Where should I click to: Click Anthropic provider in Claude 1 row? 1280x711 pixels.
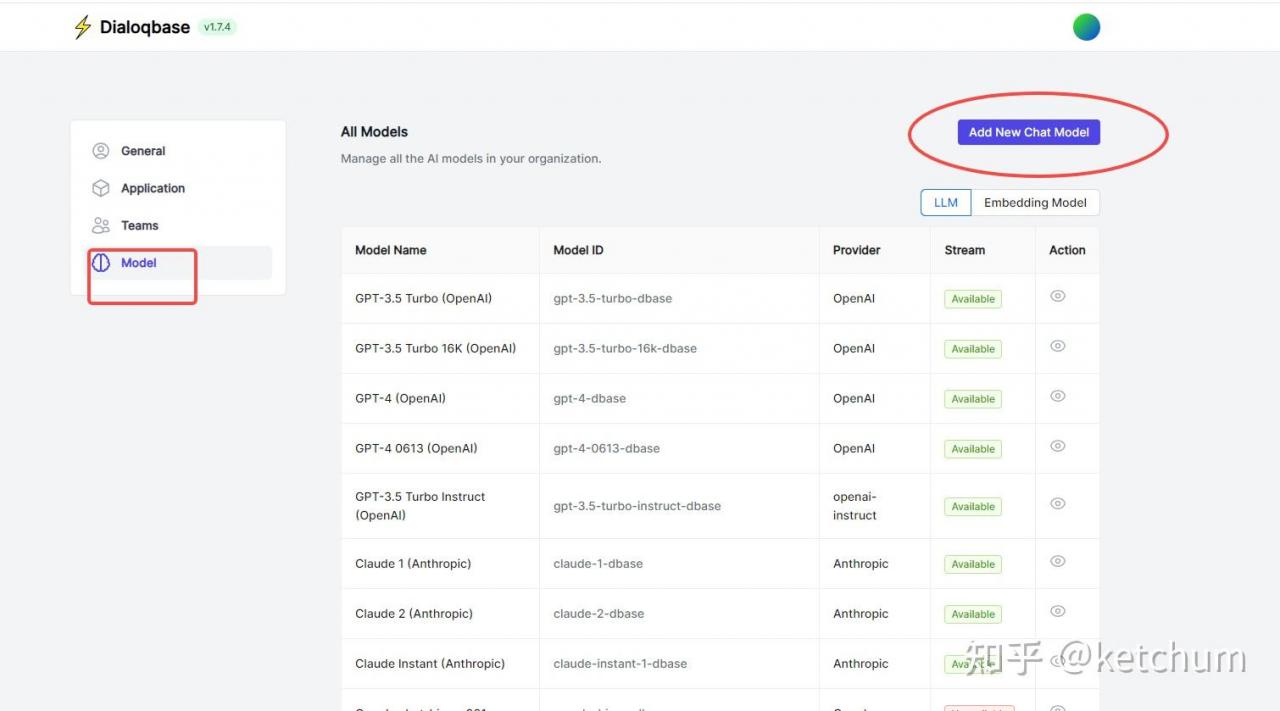click(861, 563)
